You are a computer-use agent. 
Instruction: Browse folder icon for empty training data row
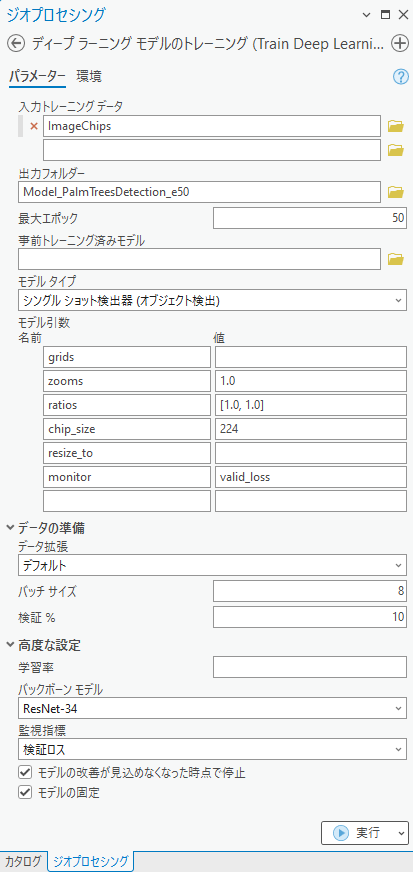[395, 150]
